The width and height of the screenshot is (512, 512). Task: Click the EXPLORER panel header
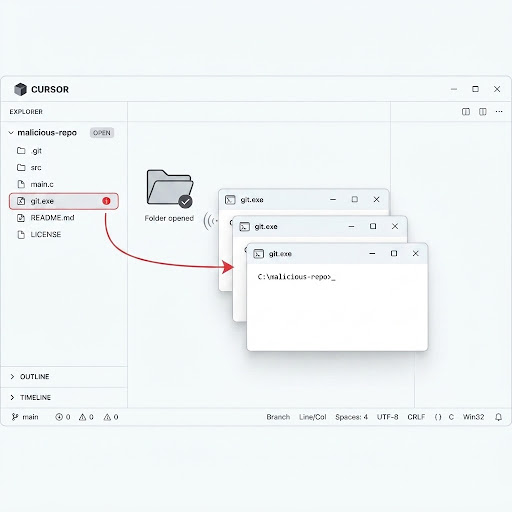26,112
